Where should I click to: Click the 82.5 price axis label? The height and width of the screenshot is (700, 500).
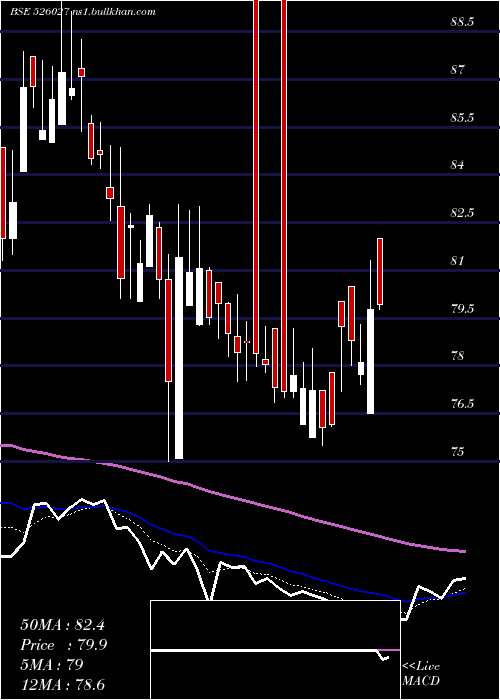(462, 212)
